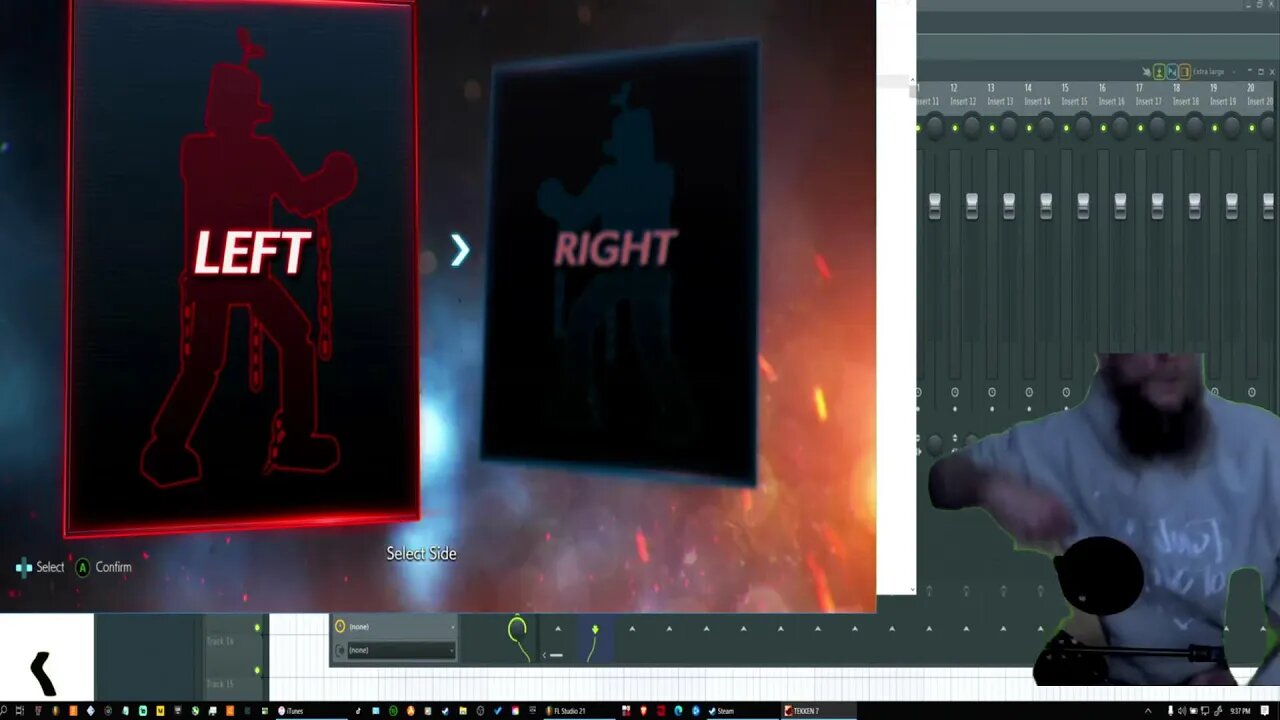This screenshot has height=720, width=1280.
Task: Toggle the Track 15 green mute LED
Action: point(257,670)
